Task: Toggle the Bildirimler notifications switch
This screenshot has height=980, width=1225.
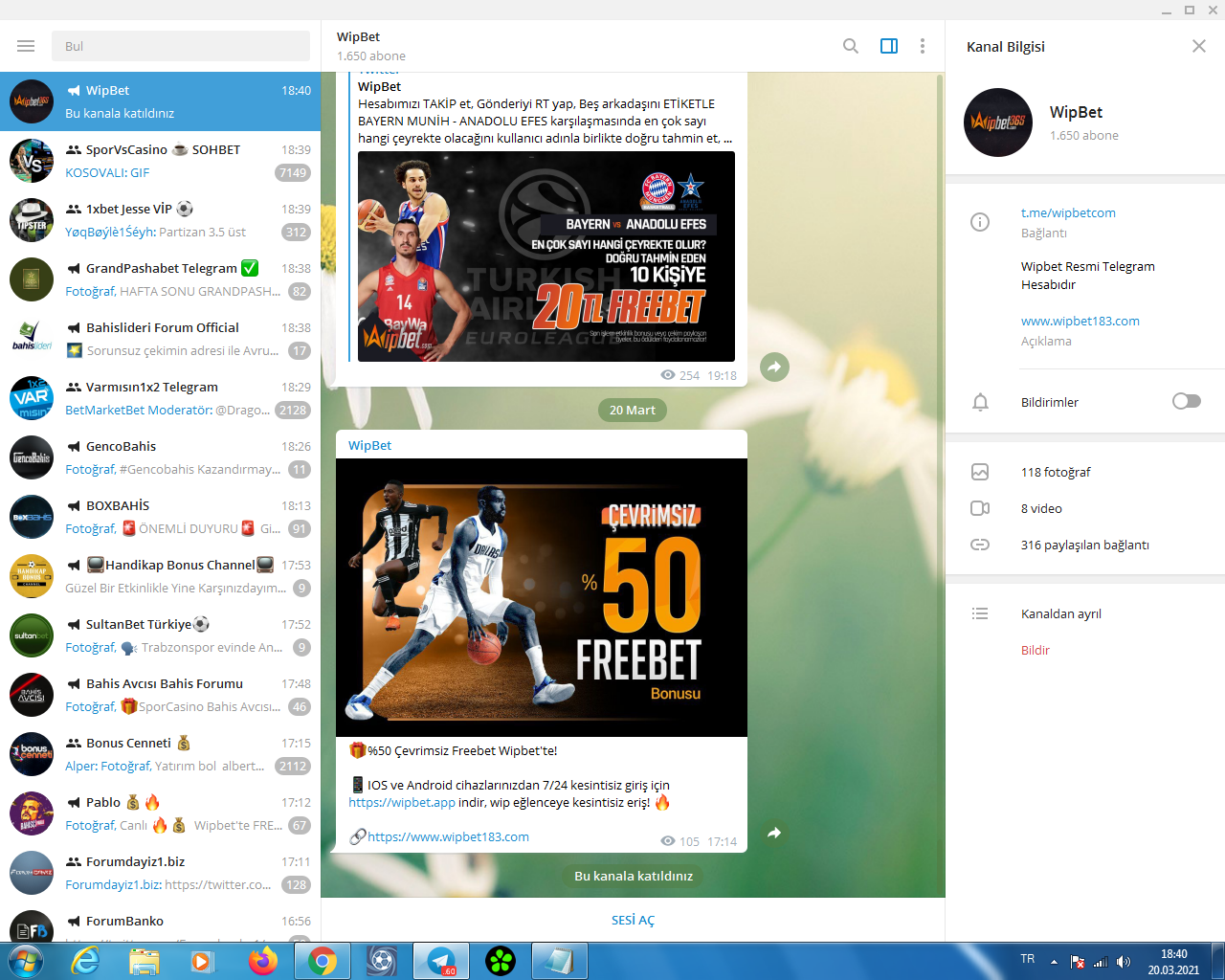Action: tap(1187, 401)
